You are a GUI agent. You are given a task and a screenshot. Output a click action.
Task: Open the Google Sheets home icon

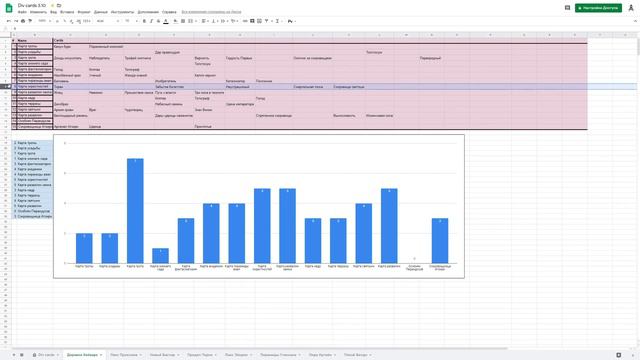[9, 8]
